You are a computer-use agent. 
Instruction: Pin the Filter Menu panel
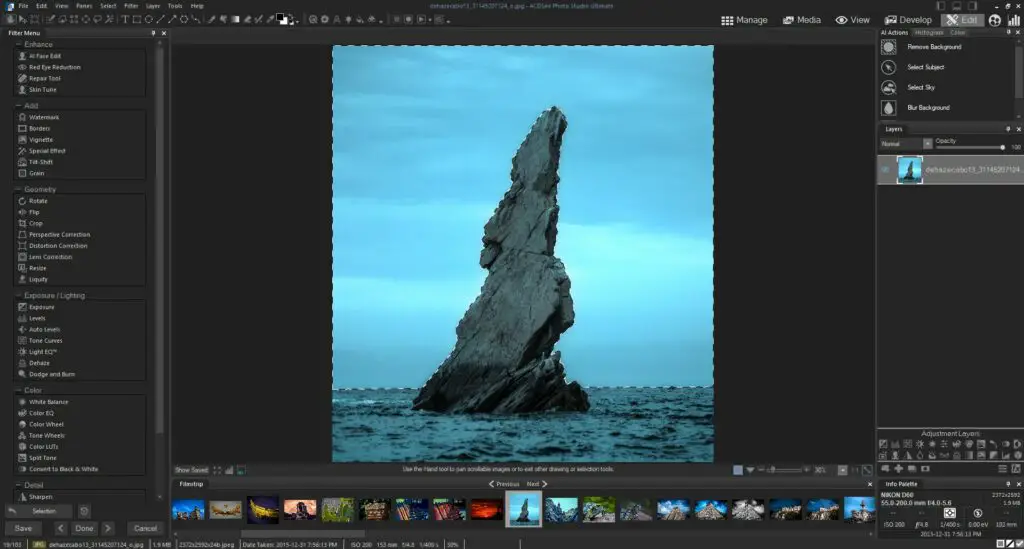(x=153, y=33)
